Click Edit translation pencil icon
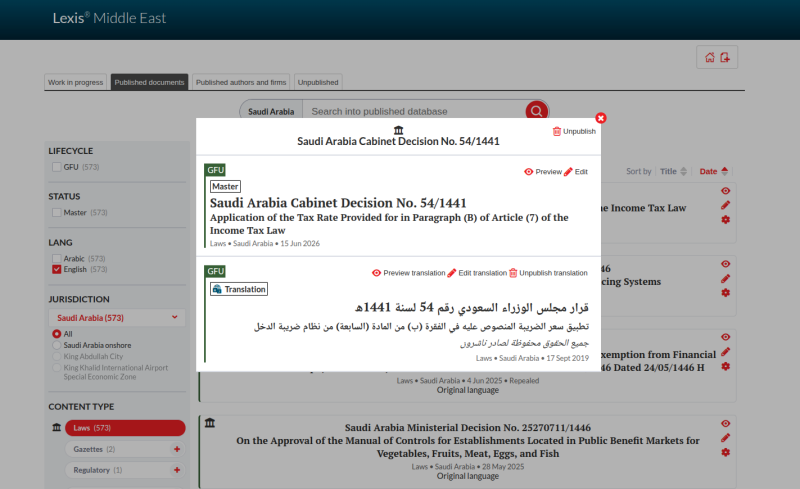Screen dimensions: 800x489 point(452,273)
